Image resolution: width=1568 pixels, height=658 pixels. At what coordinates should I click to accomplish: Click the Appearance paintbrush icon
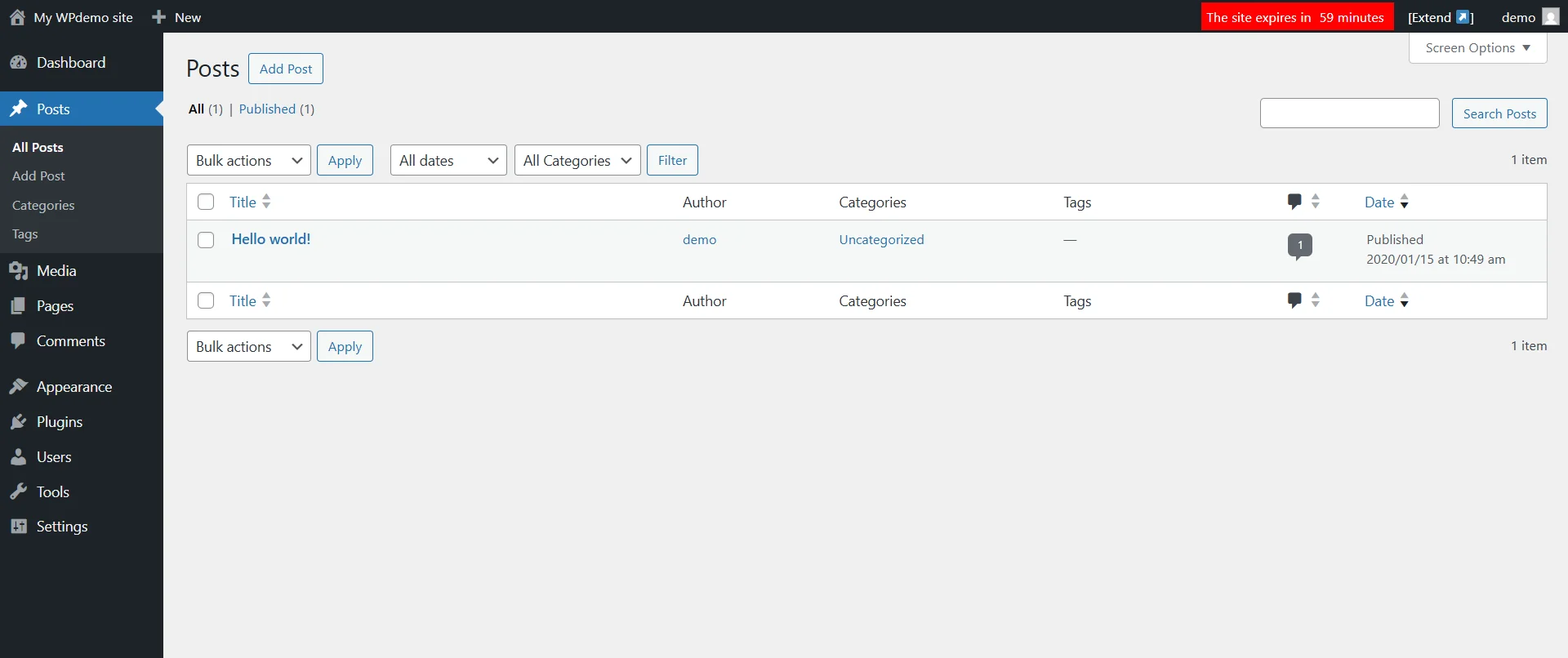point(18,387)
